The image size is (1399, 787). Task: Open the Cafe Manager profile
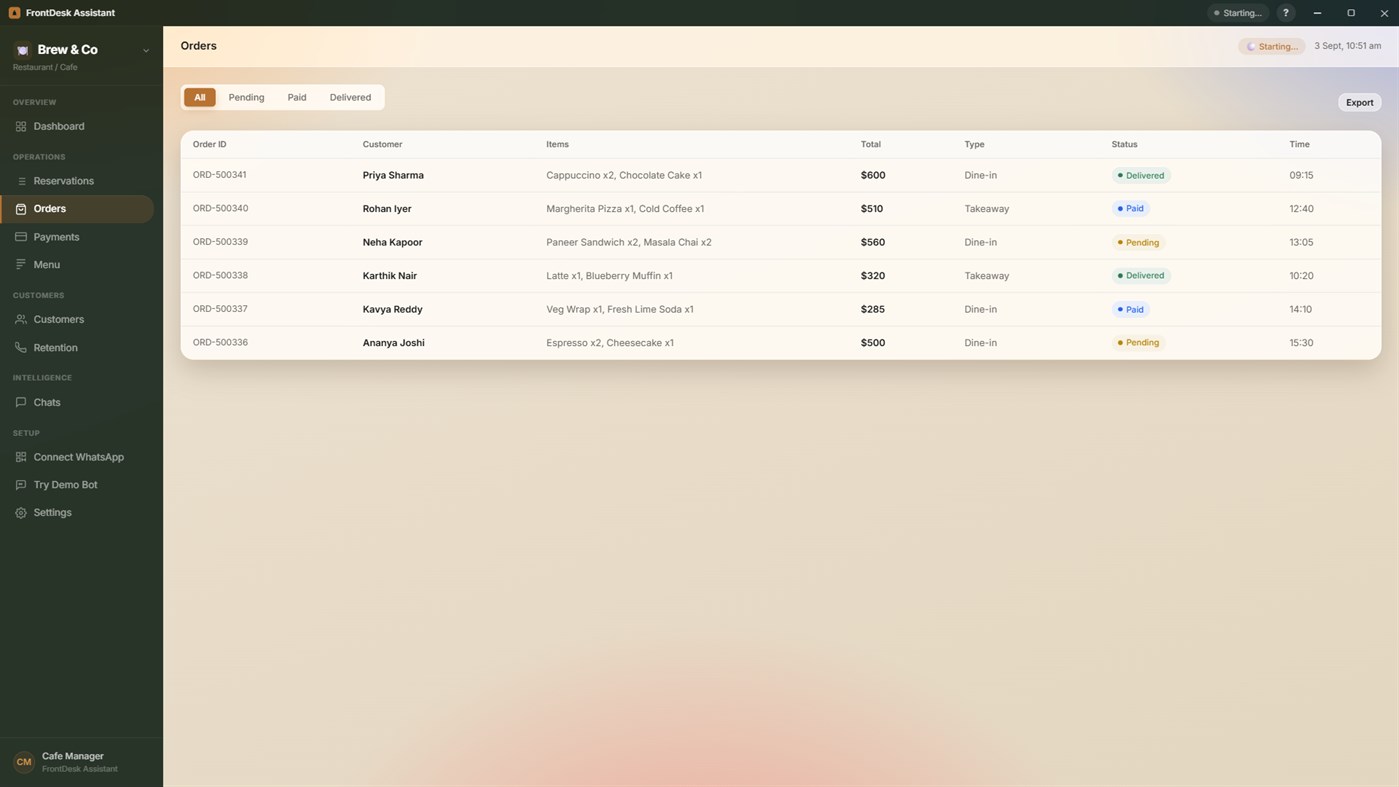[x=81, y=762]
